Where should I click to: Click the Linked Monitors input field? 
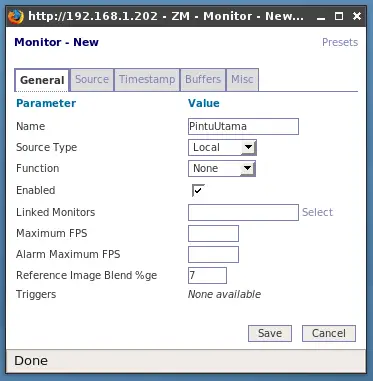click(243, 212)
